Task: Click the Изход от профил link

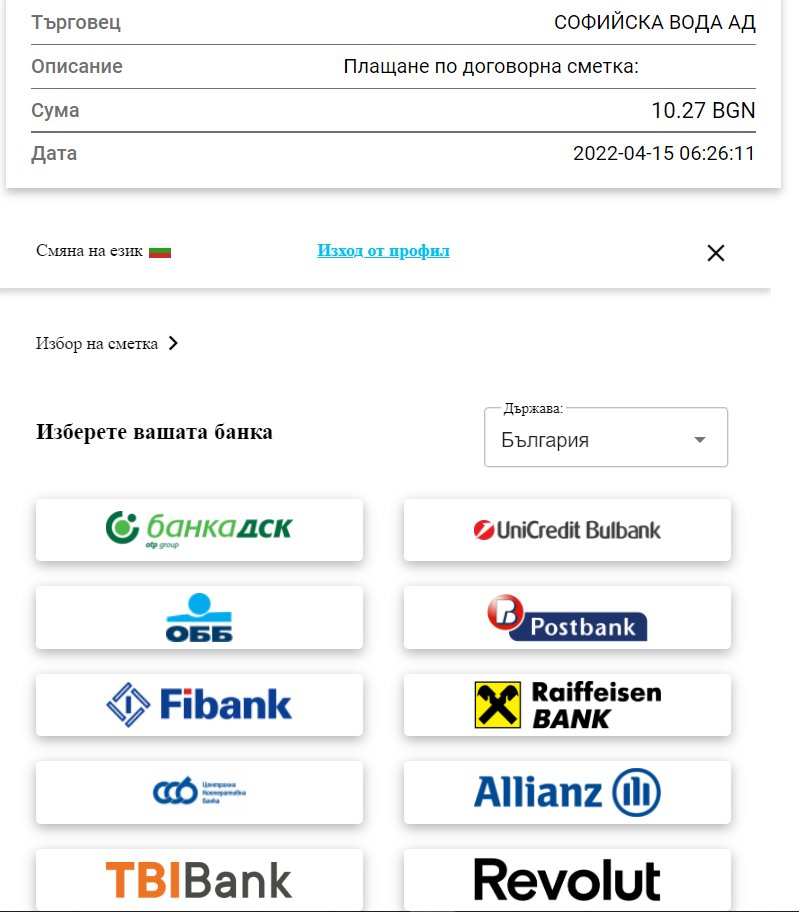Action: tap(383, 251)
